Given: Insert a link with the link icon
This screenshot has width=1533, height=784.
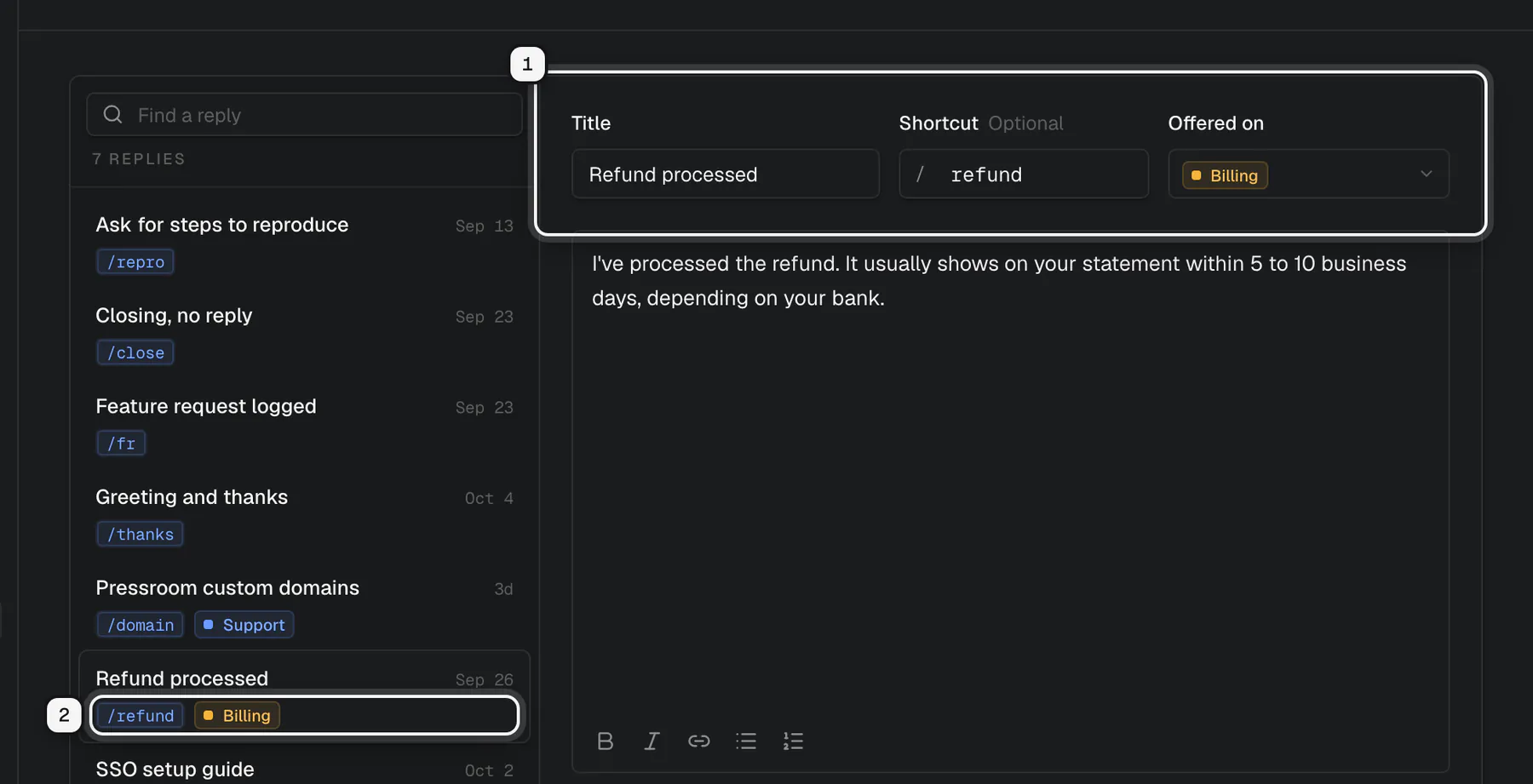Looking at the screenshot, I should [x=698, y=741].
